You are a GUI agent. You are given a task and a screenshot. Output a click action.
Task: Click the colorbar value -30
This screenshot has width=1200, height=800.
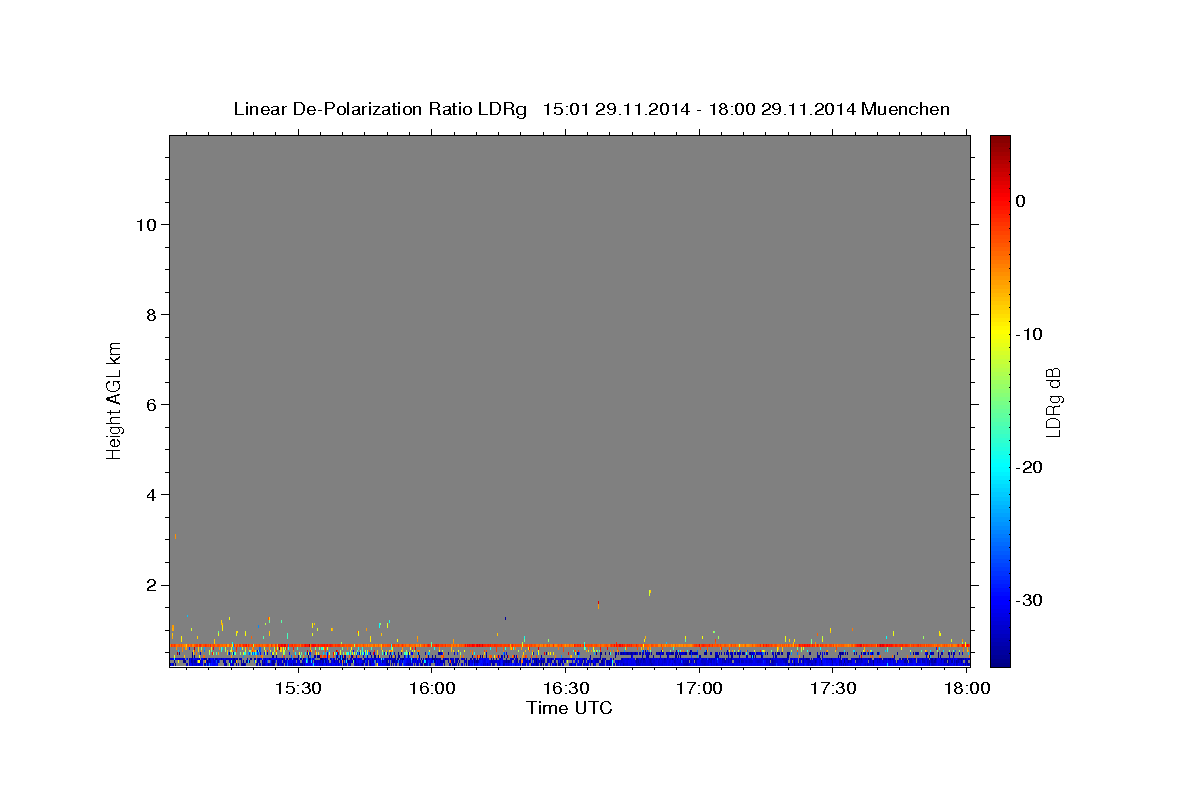[1029, 600]
